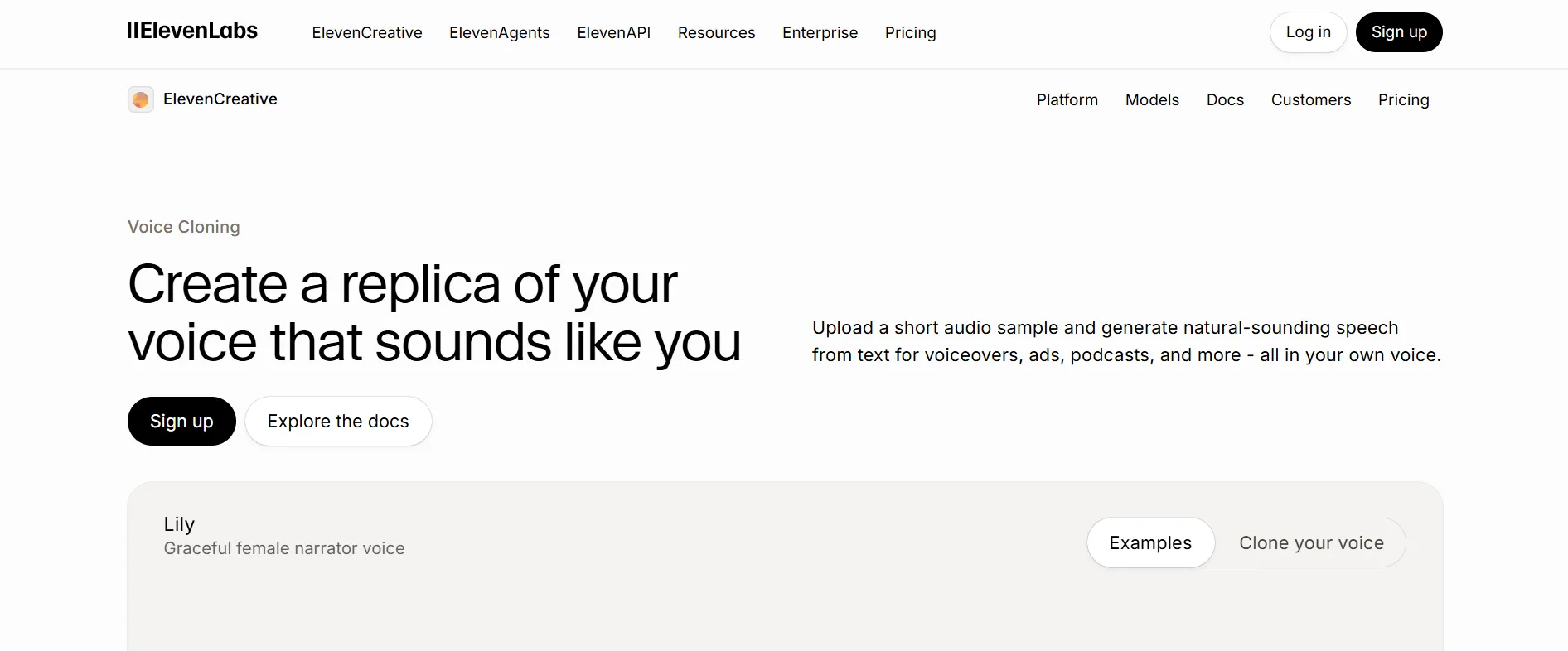Click the Explore the docs button
The width and height of the screenshot is (1568, 651).
[x=338, y=421]
